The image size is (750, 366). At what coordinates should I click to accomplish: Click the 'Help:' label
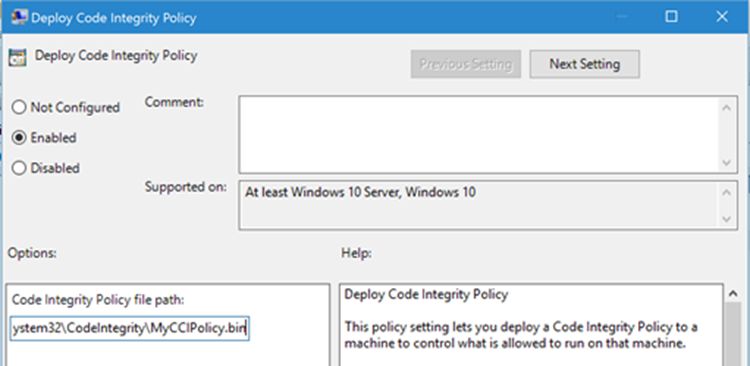tap(356, 253)
